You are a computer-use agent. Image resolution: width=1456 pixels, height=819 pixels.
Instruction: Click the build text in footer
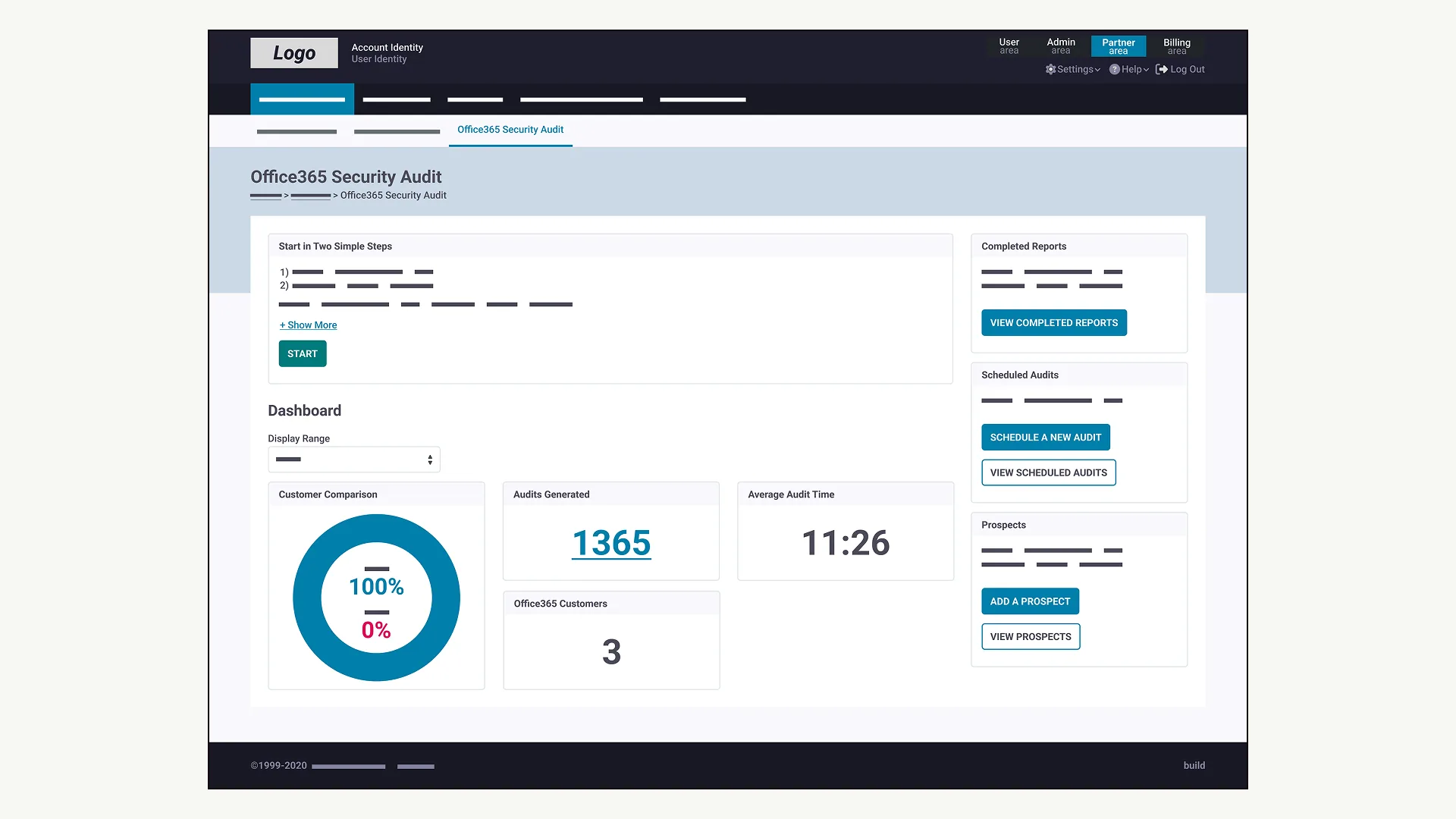pyautogui.click(x=1194, y=766)
